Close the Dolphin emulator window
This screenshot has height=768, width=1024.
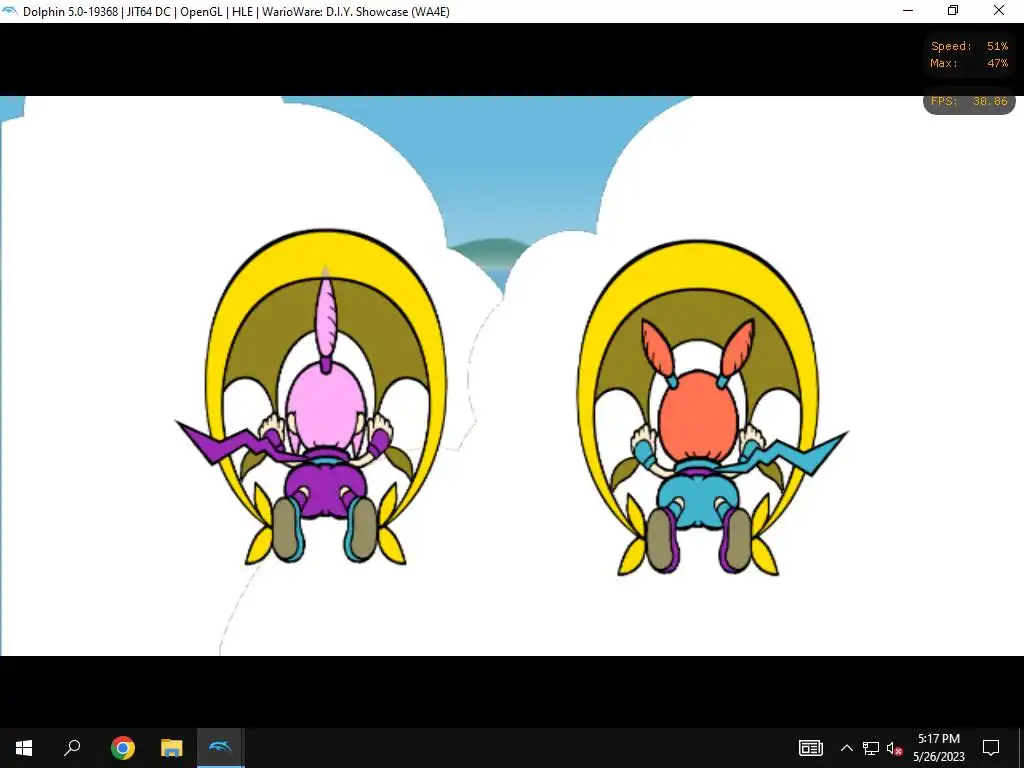point(999,11)
